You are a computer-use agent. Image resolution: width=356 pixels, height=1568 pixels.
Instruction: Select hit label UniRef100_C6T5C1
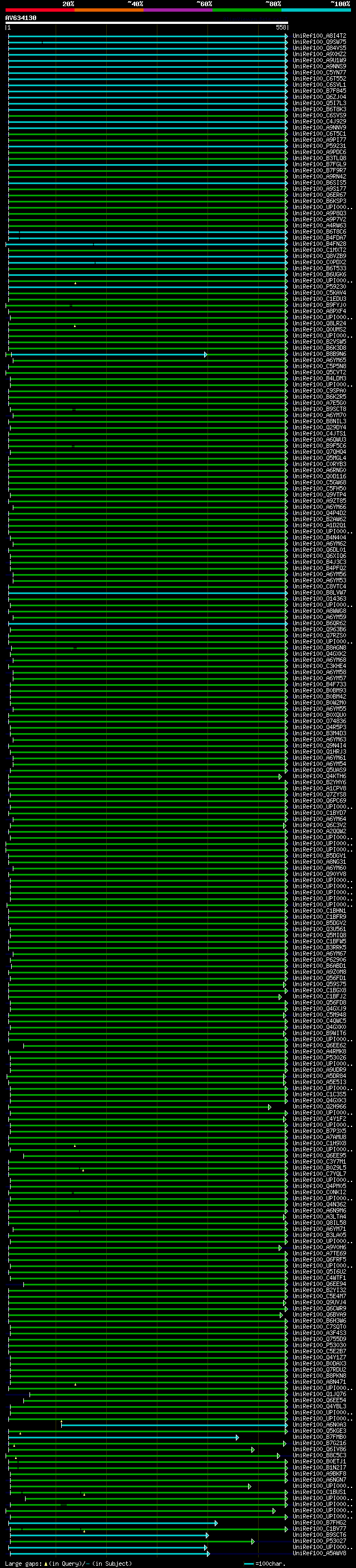point(319,133)
